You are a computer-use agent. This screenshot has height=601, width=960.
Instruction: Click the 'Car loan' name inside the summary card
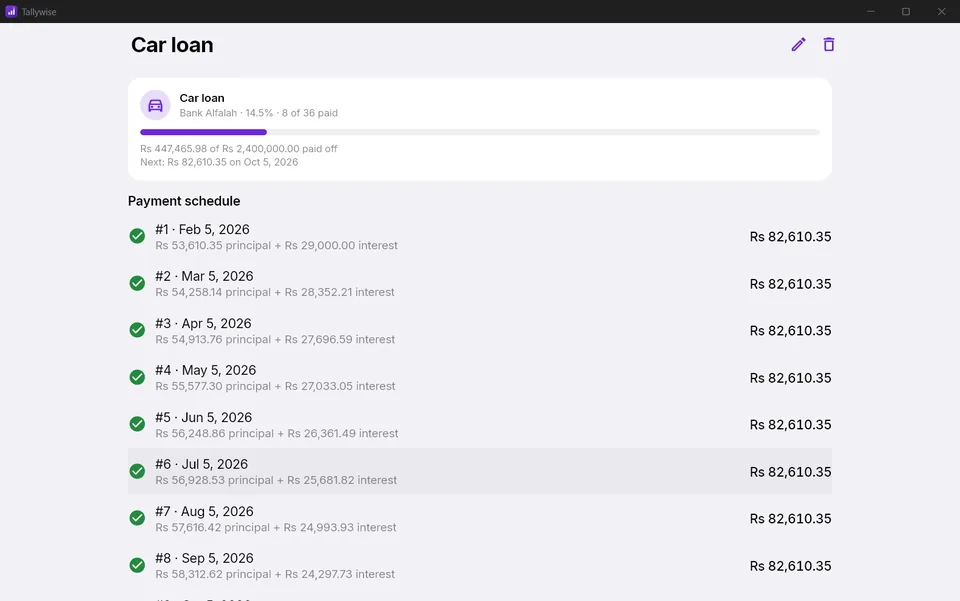[202, 98]
